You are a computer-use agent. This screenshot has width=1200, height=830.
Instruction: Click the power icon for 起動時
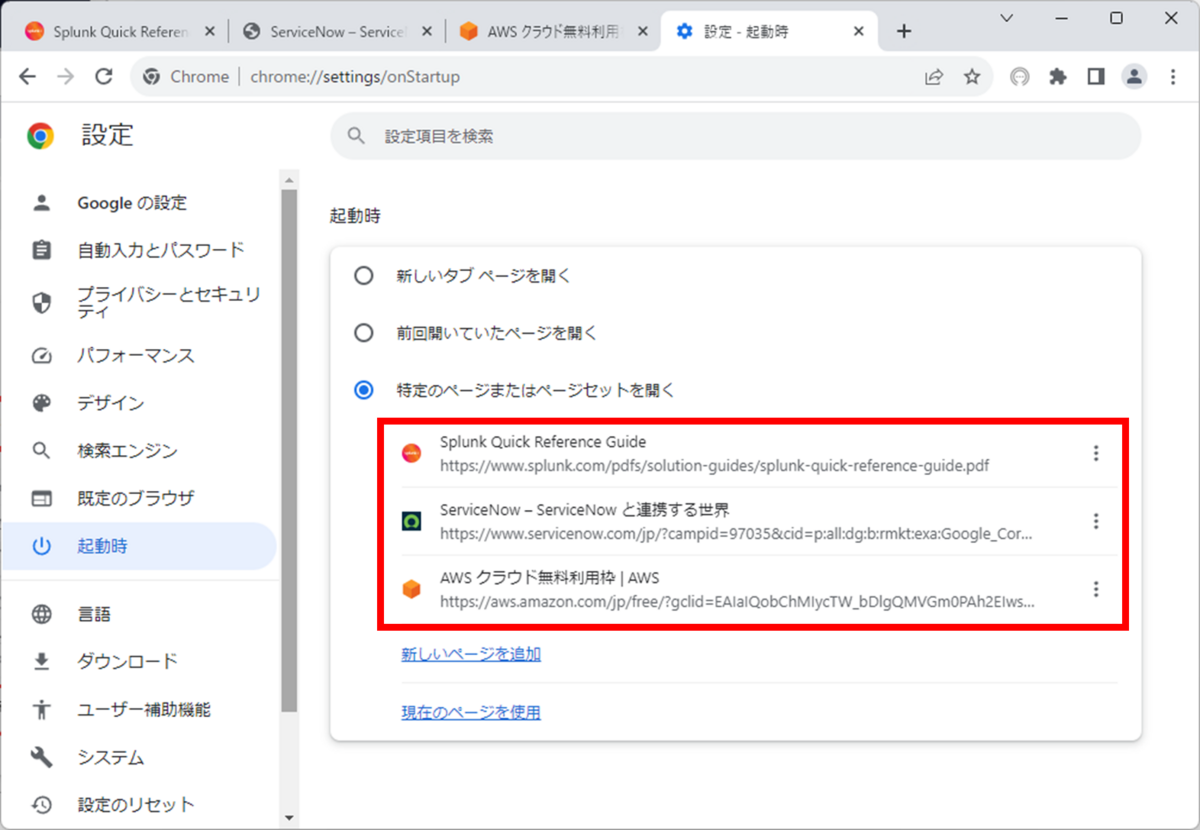41,546
